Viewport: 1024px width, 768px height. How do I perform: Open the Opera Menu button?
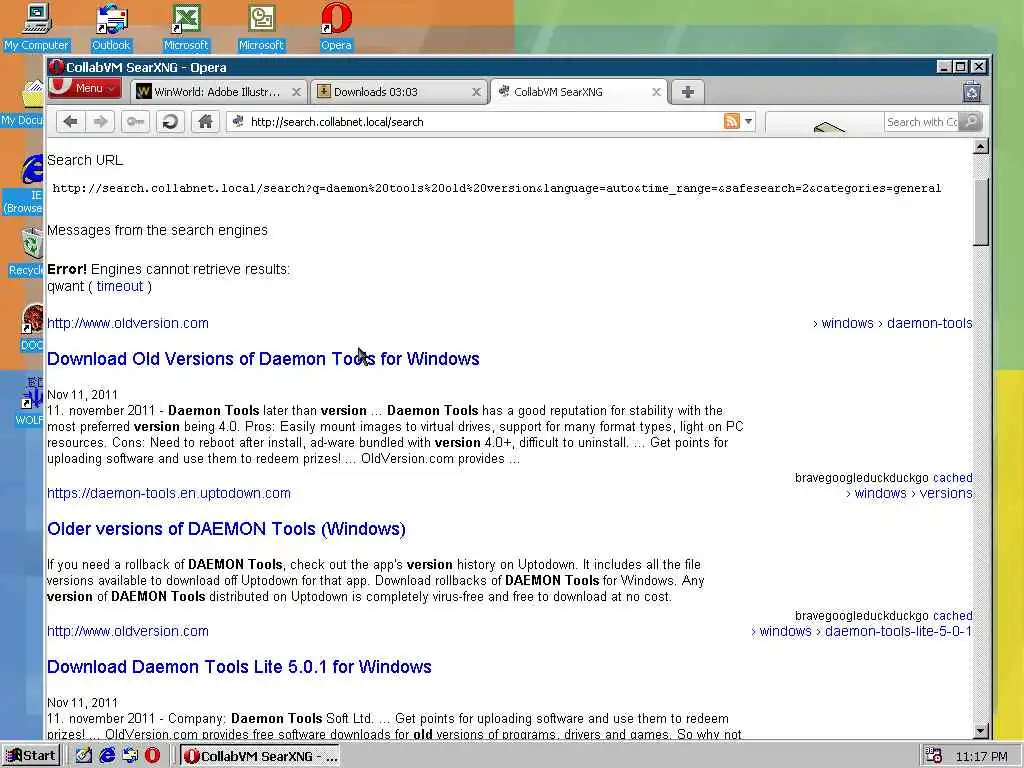pyautogui.click(x=85, y=88)
